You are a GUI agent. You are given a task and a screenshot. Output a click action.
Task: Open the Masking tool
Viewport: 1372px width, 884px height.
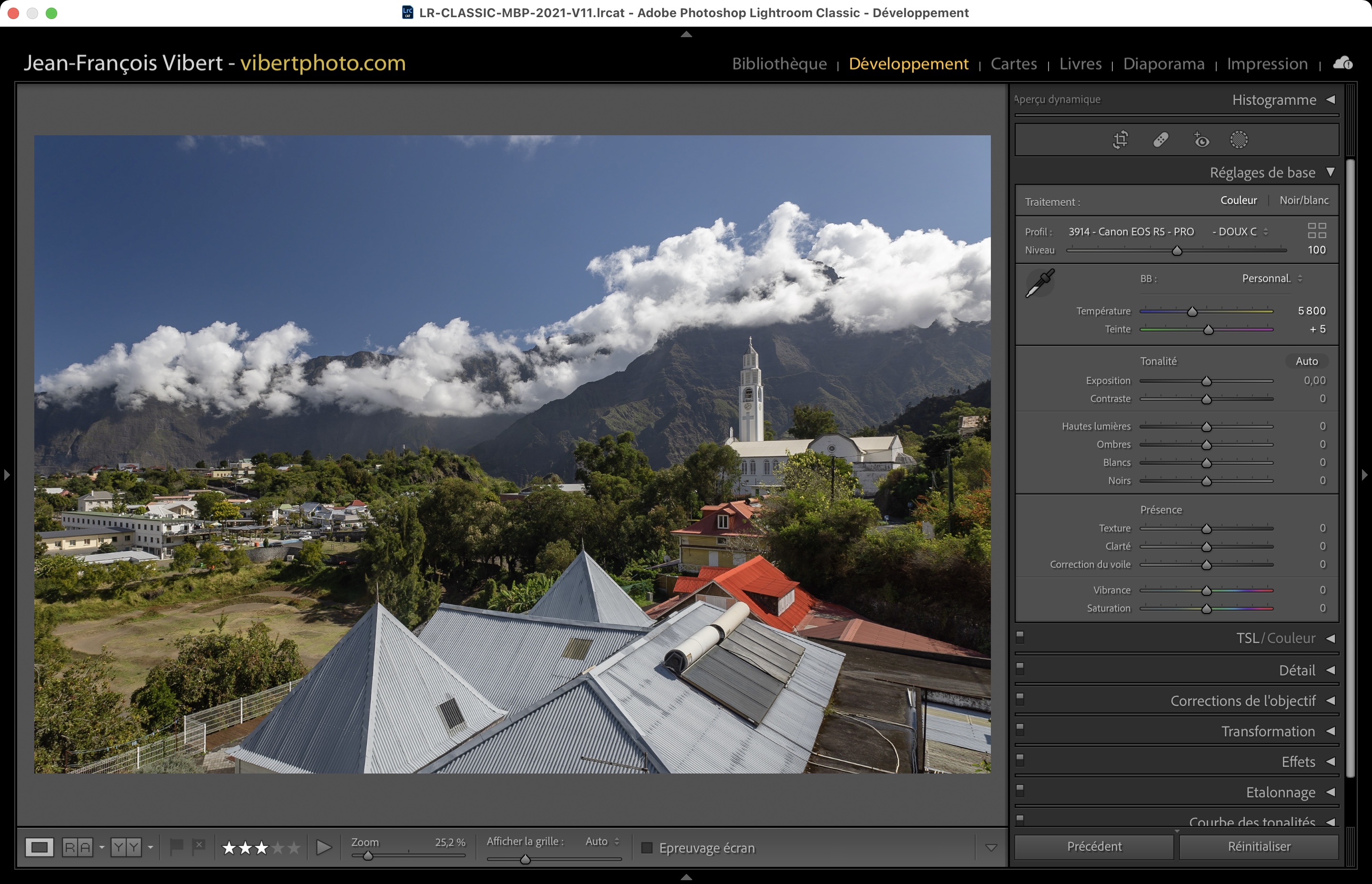pyautogui.click(x=1239, y=140)
